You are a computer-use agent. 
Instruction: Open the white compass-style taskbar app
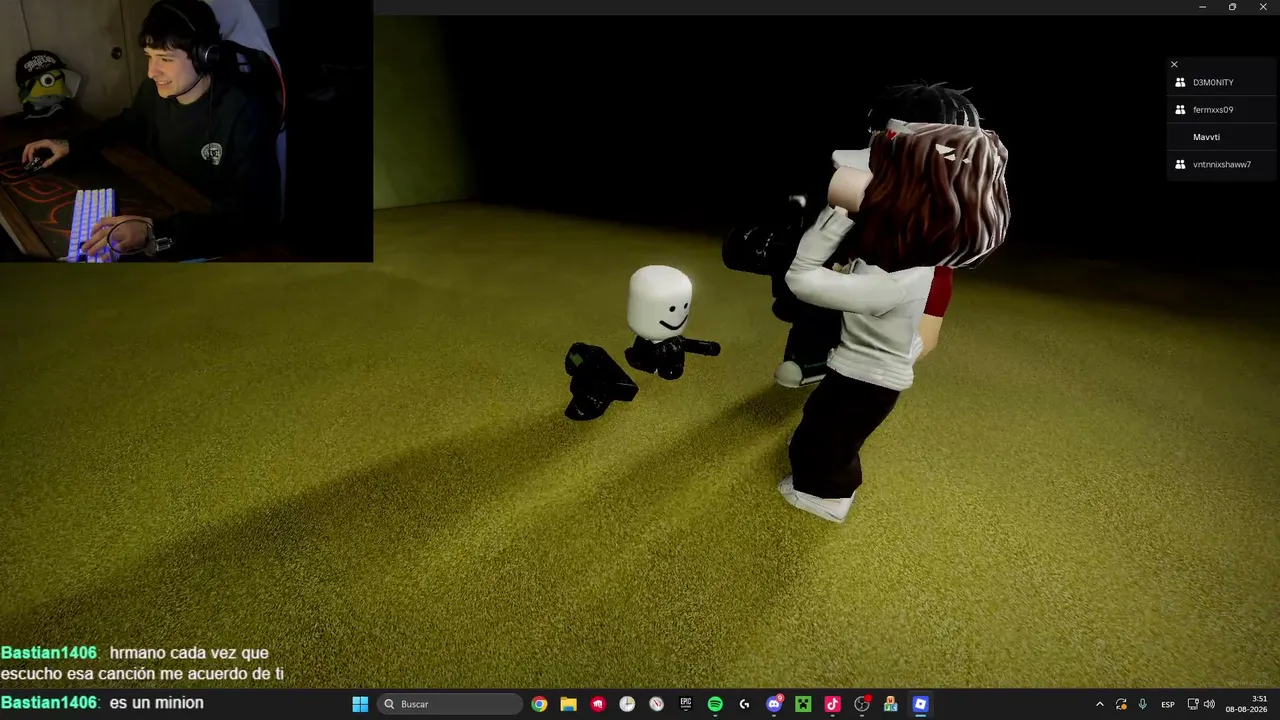tap(656, 704)
